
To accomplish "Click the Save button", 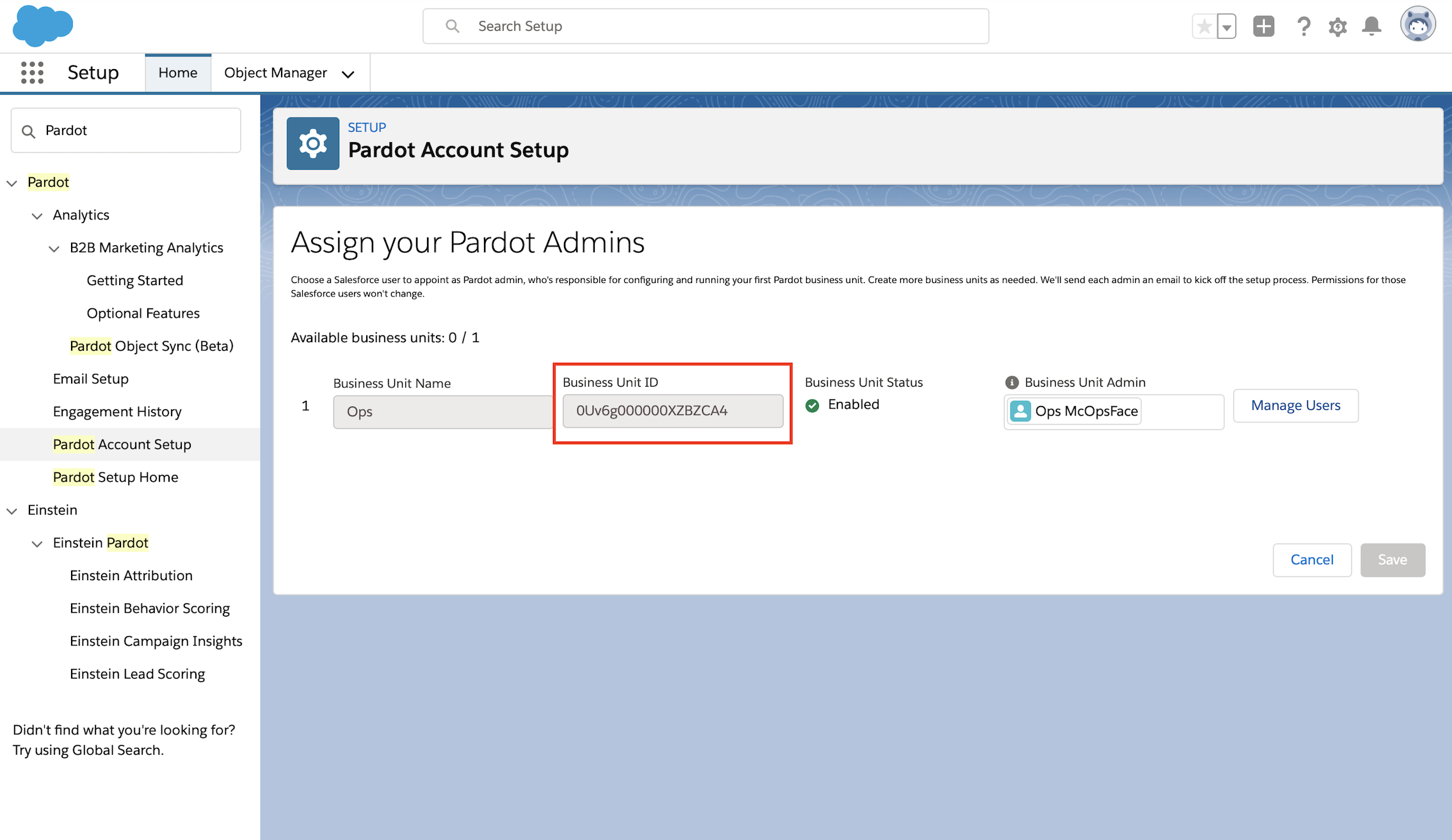I will point(1392,560).
